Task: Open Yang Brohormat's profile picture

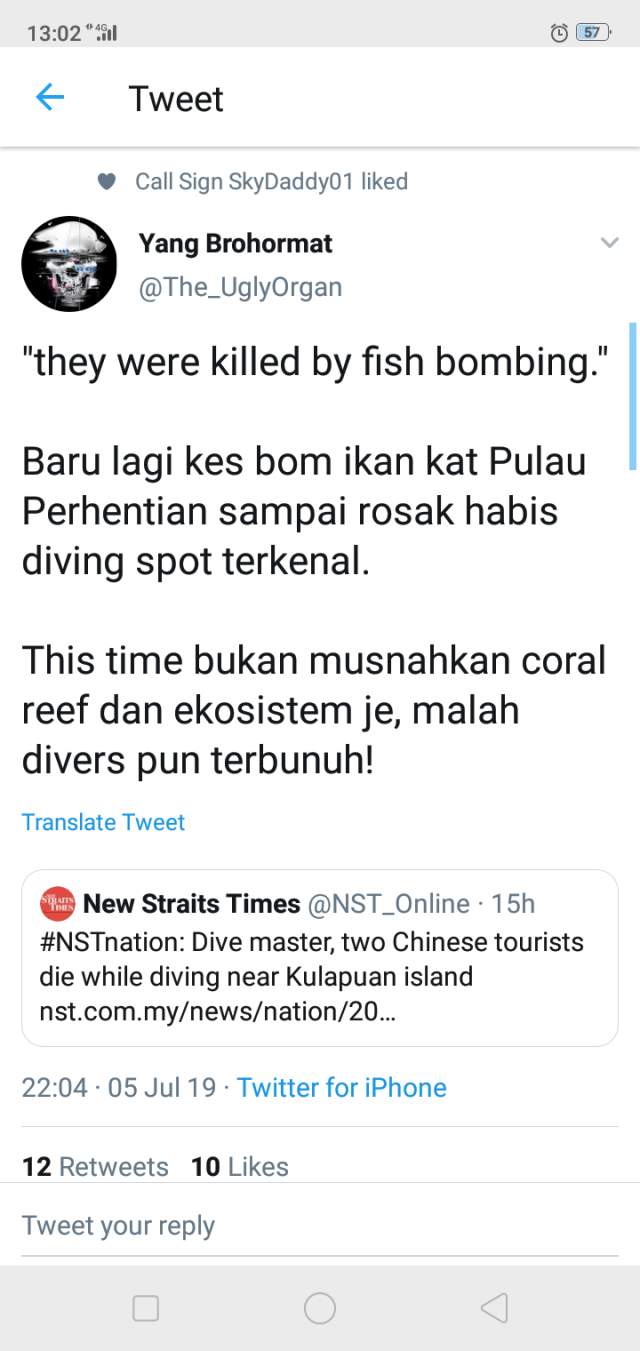Action: tap(69, 265)
